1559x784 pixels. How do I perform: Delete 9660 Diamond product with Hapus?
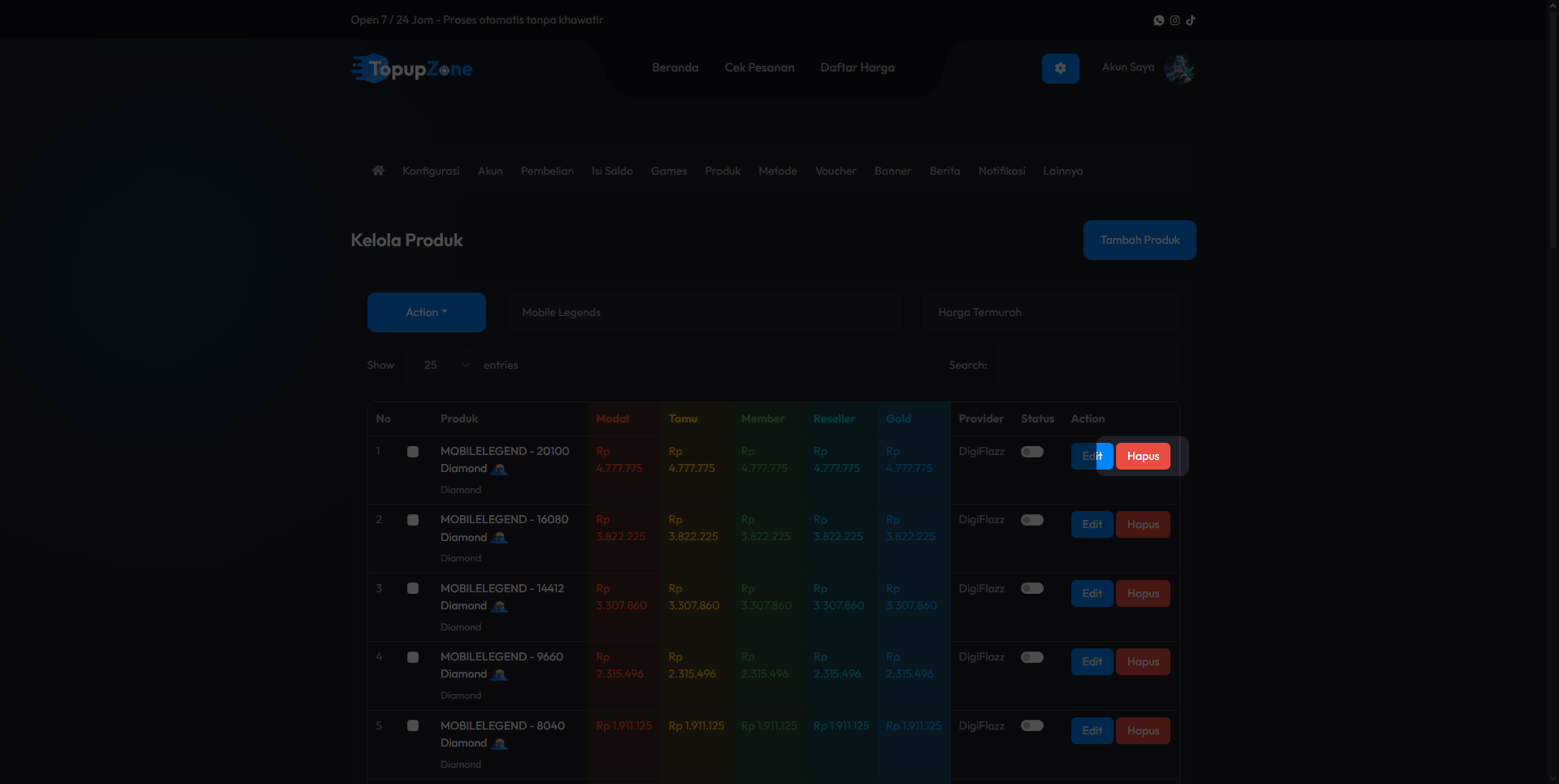(x=1143, y=662)
